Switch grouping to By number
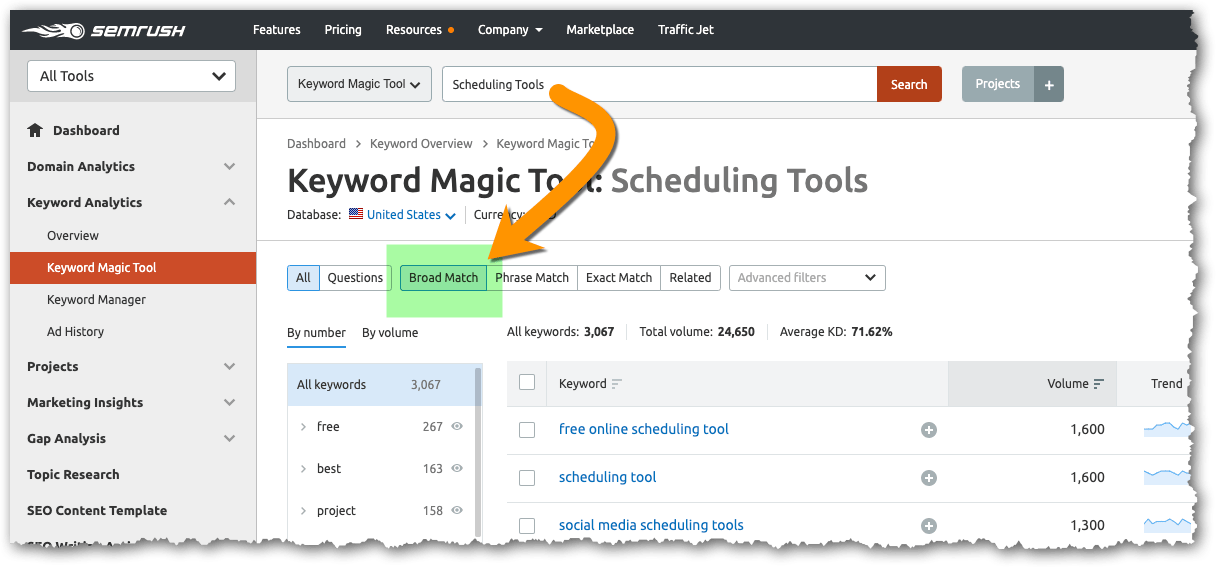 (x=316, y=333)
